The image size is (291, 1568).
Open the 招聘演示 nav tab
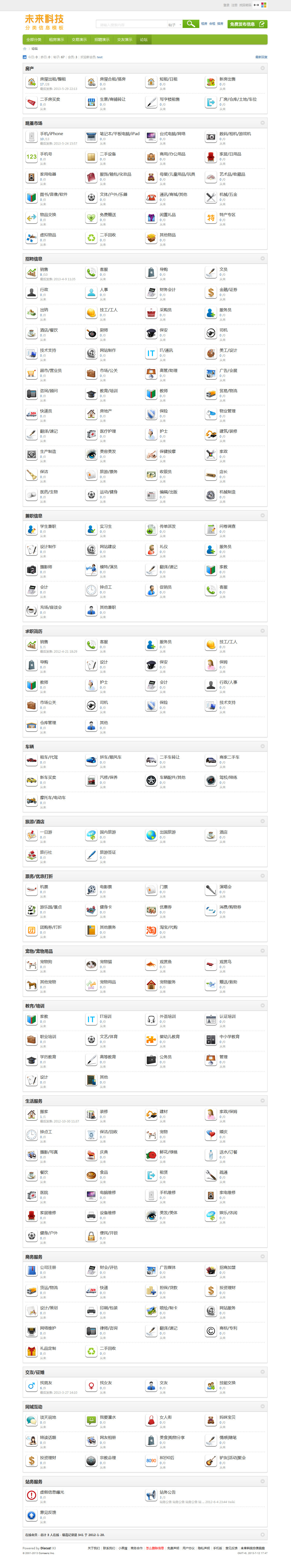102,39
